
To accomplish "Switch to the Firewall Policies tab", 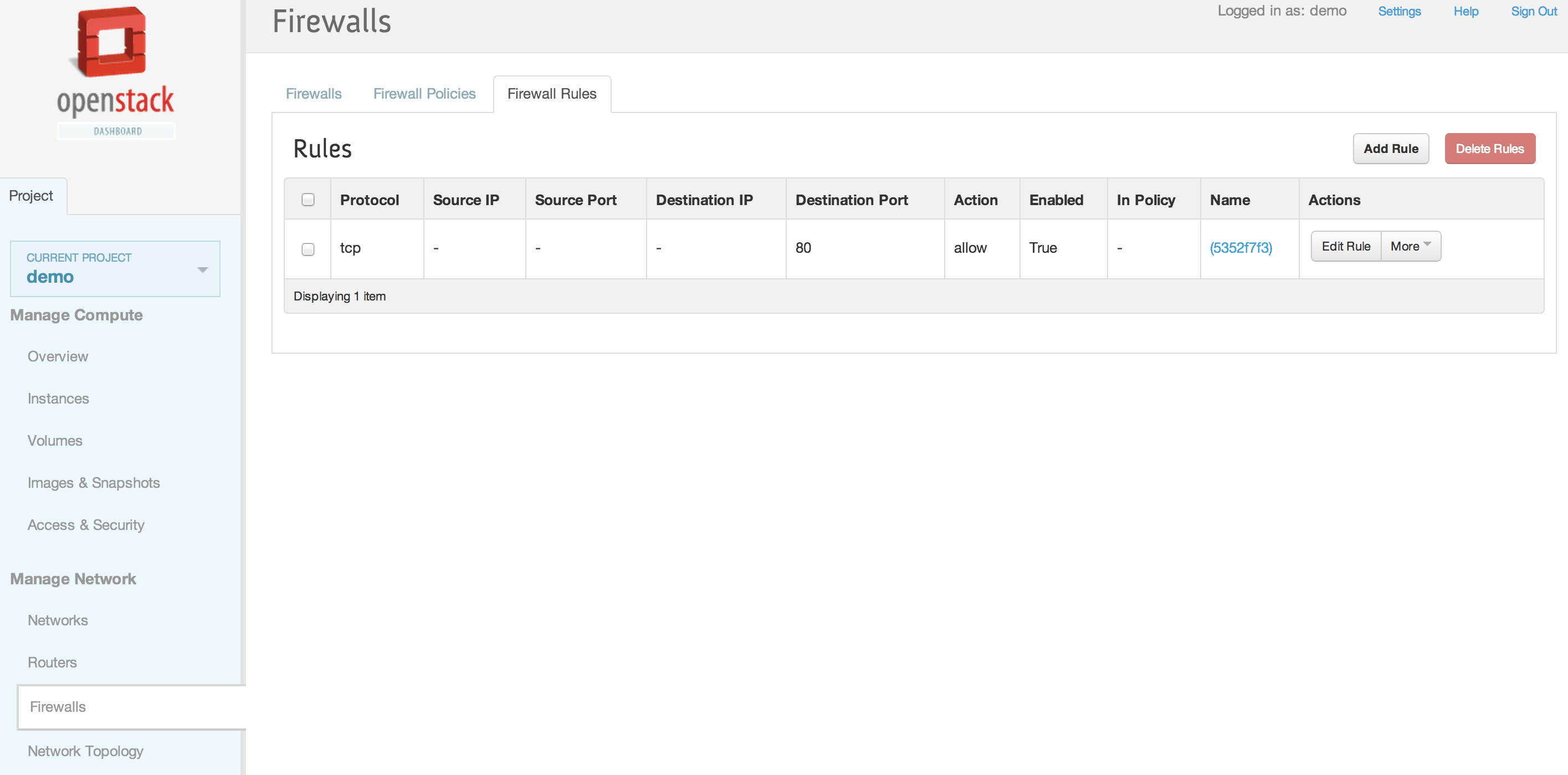I will pos(424,94).
